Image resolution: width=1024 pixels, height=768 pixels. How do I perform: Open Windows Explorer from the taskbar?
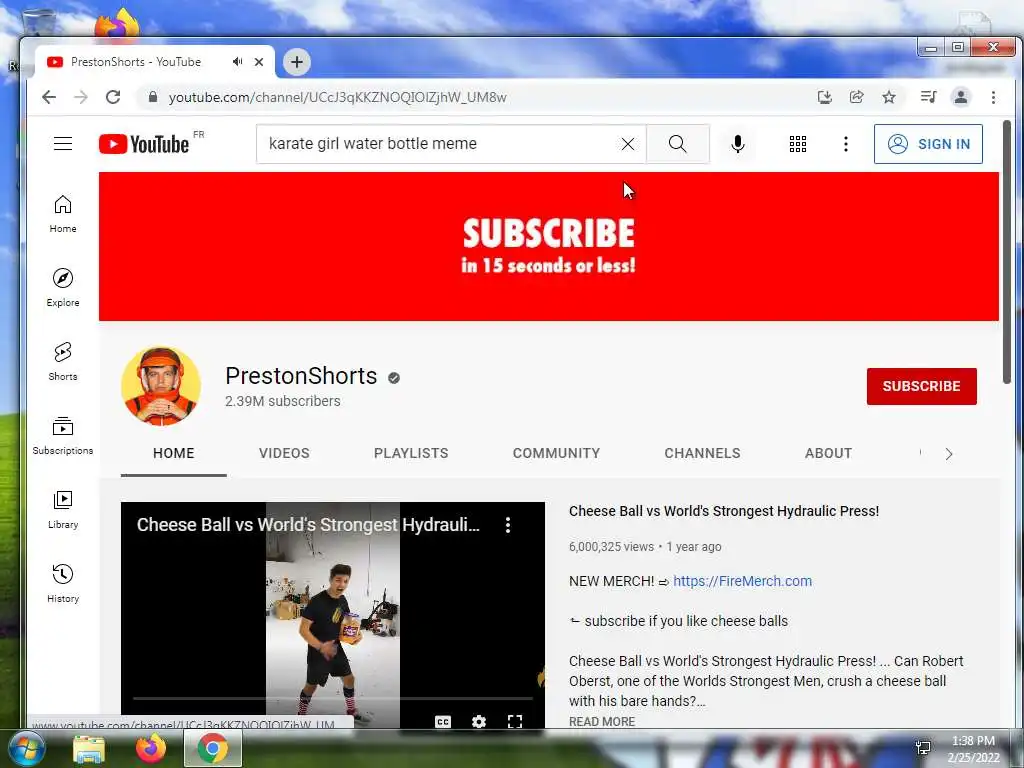[89, 749]
